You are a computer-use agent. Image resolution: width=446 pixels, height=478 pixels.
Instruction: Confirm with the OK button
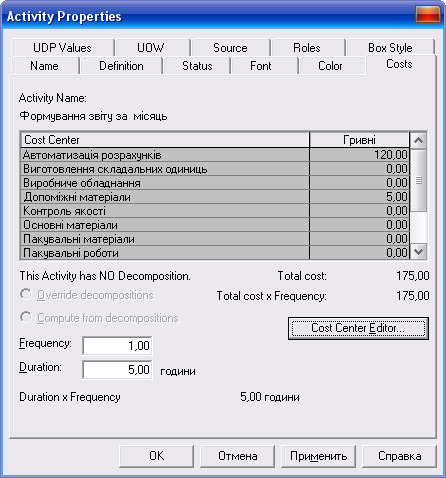pos(156,456)
